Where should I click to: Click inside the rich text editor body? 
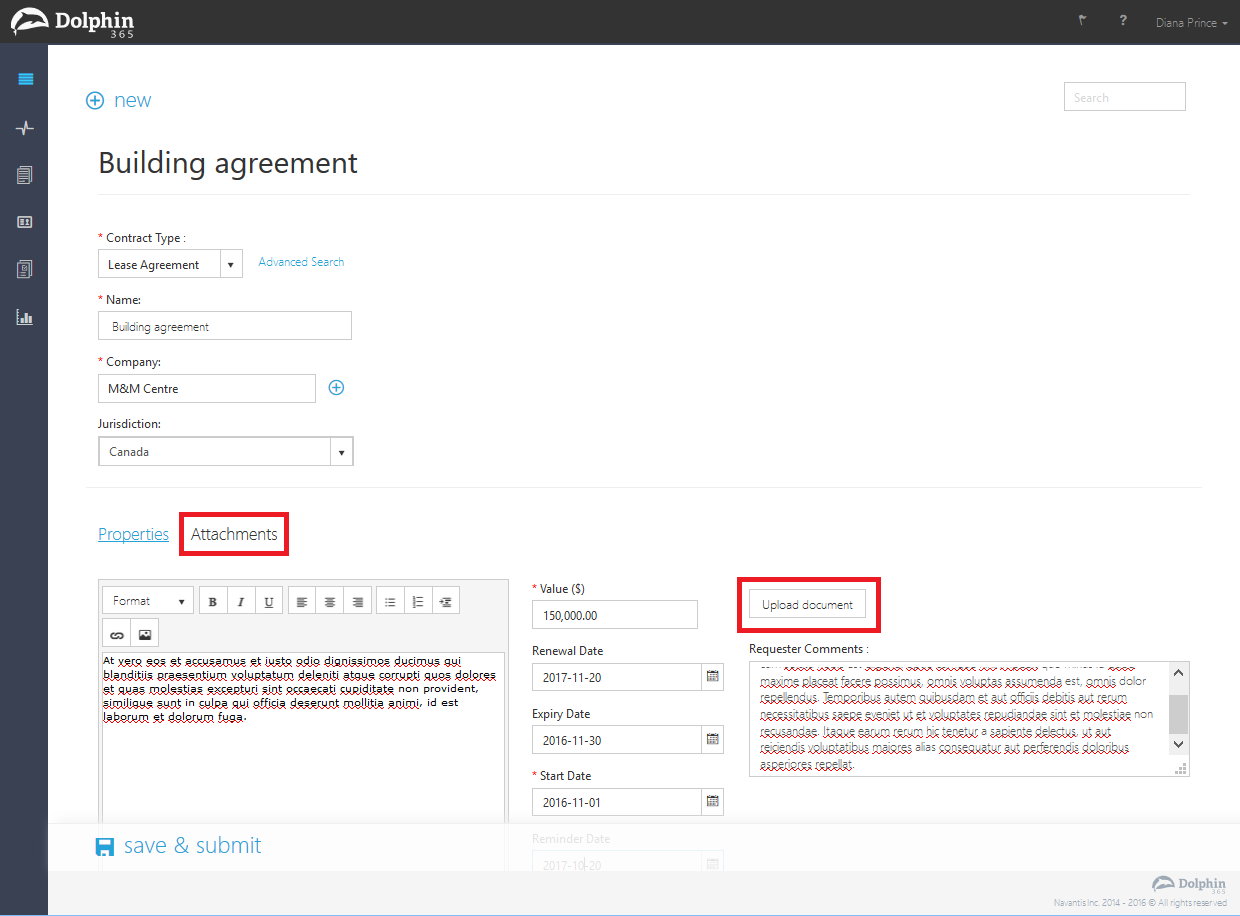tap(302, 740)
